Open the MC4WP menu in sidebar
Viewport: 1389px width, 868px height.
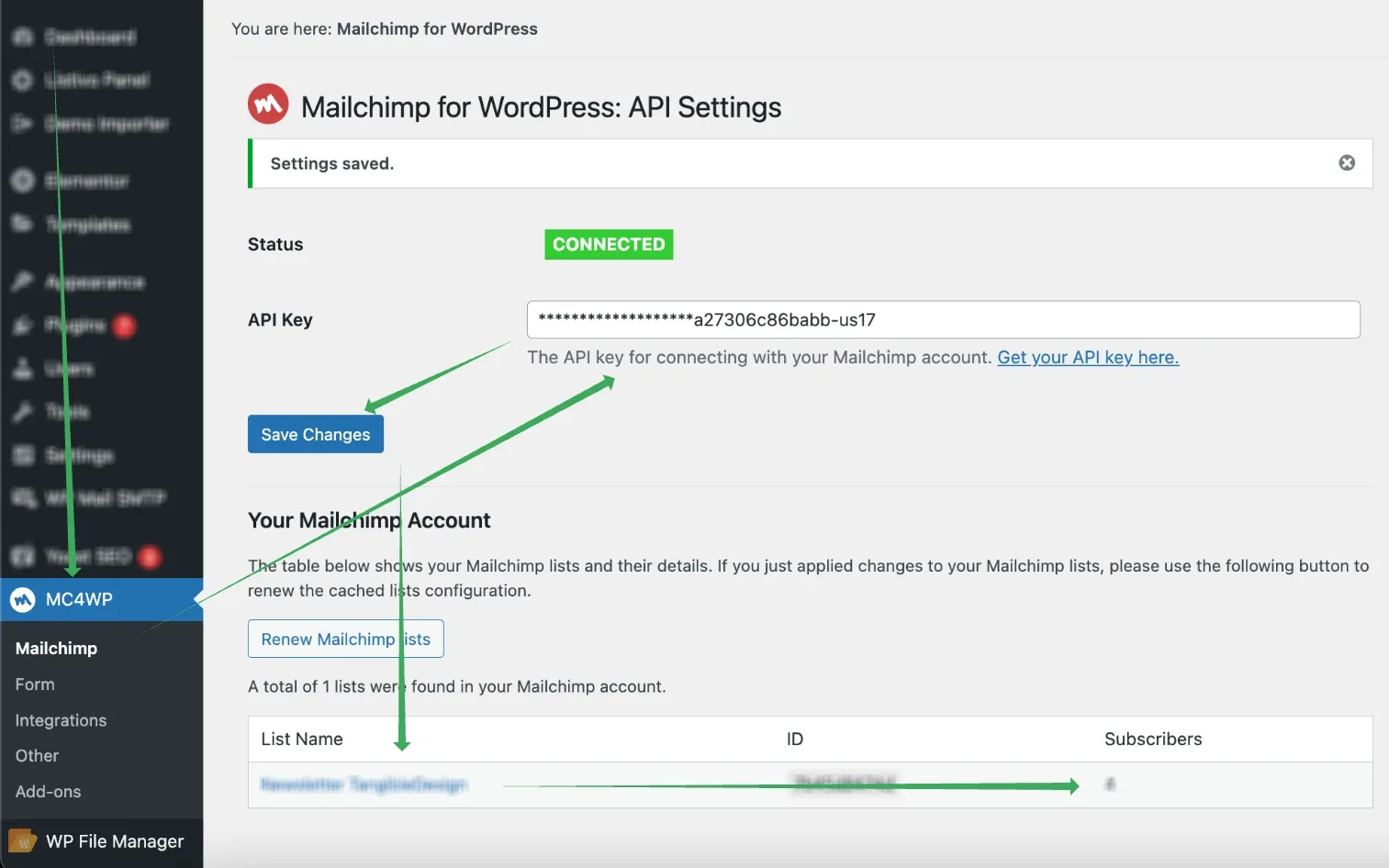102,599
